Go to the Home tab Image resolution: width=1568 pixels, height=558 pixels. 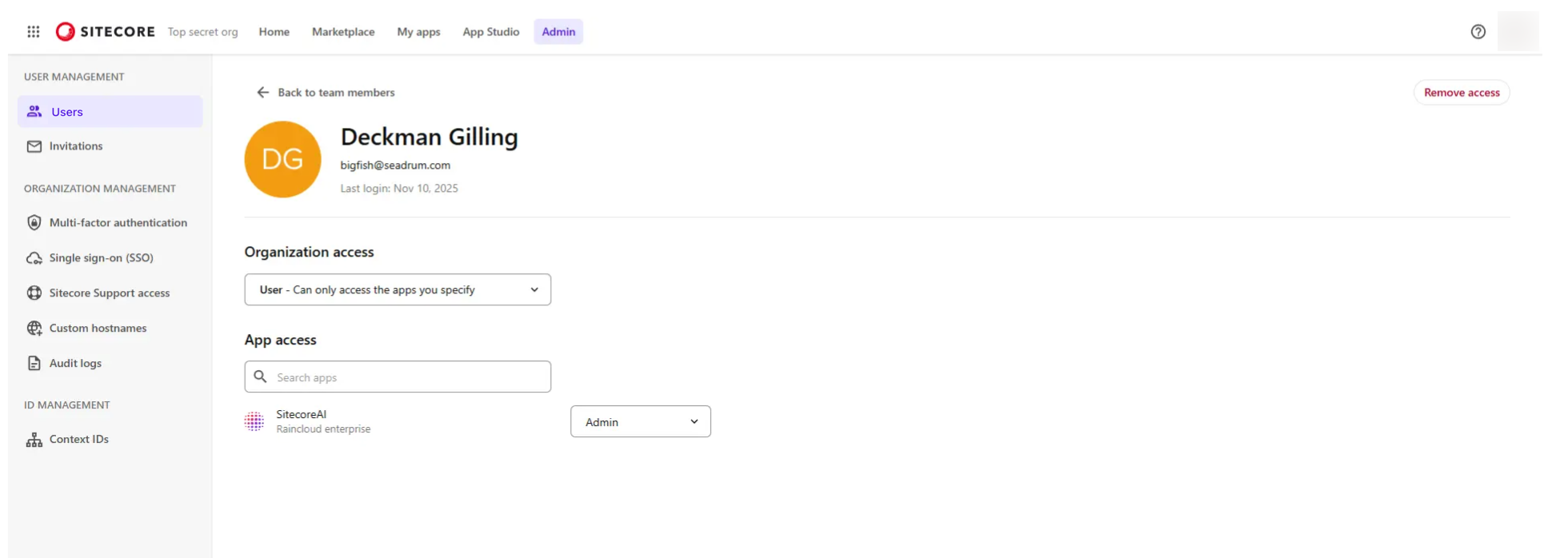[x=274, y=31]
